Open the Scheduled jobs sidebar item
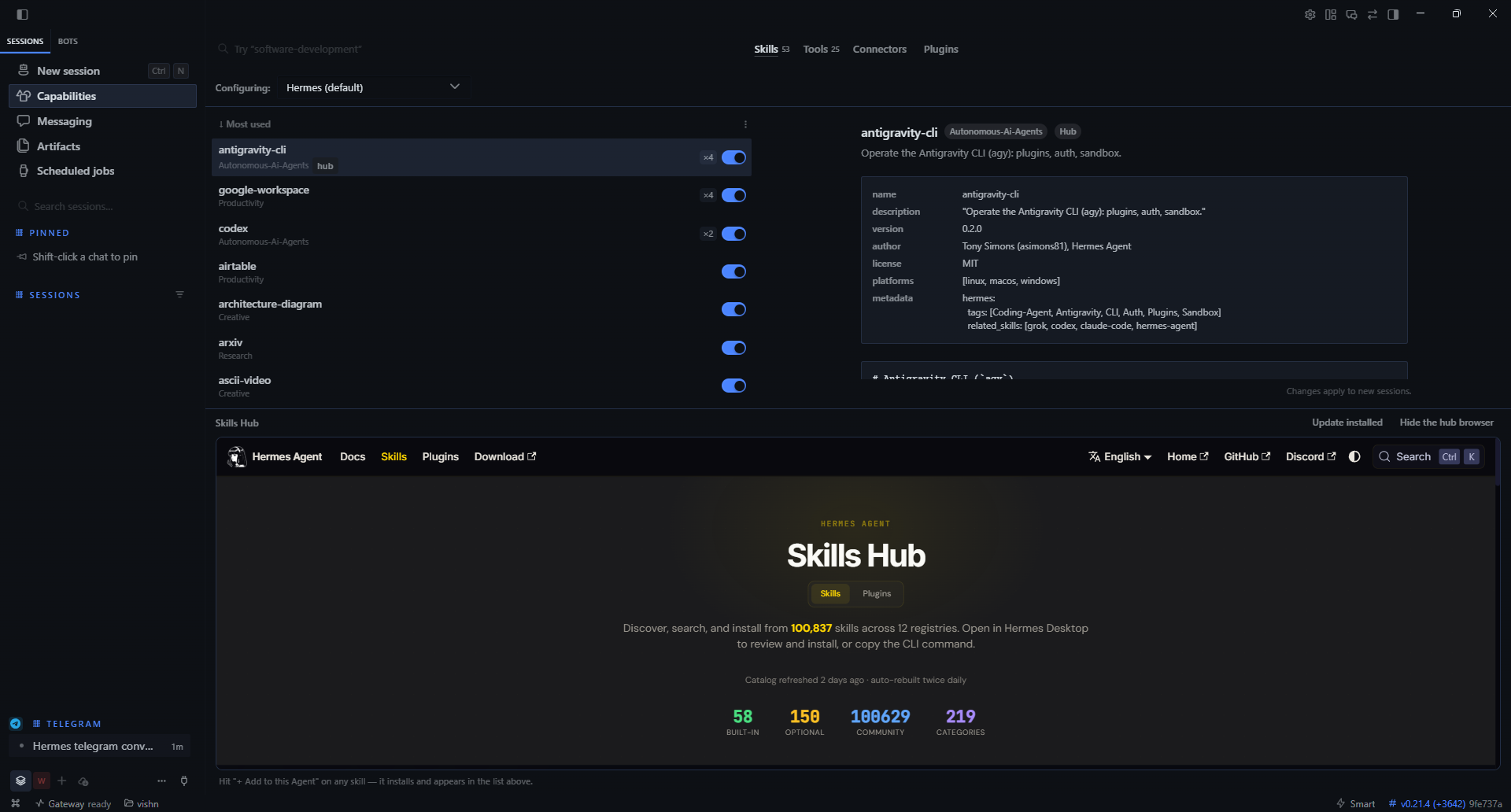Screen dimensions: 1511x812 [102, 171]
